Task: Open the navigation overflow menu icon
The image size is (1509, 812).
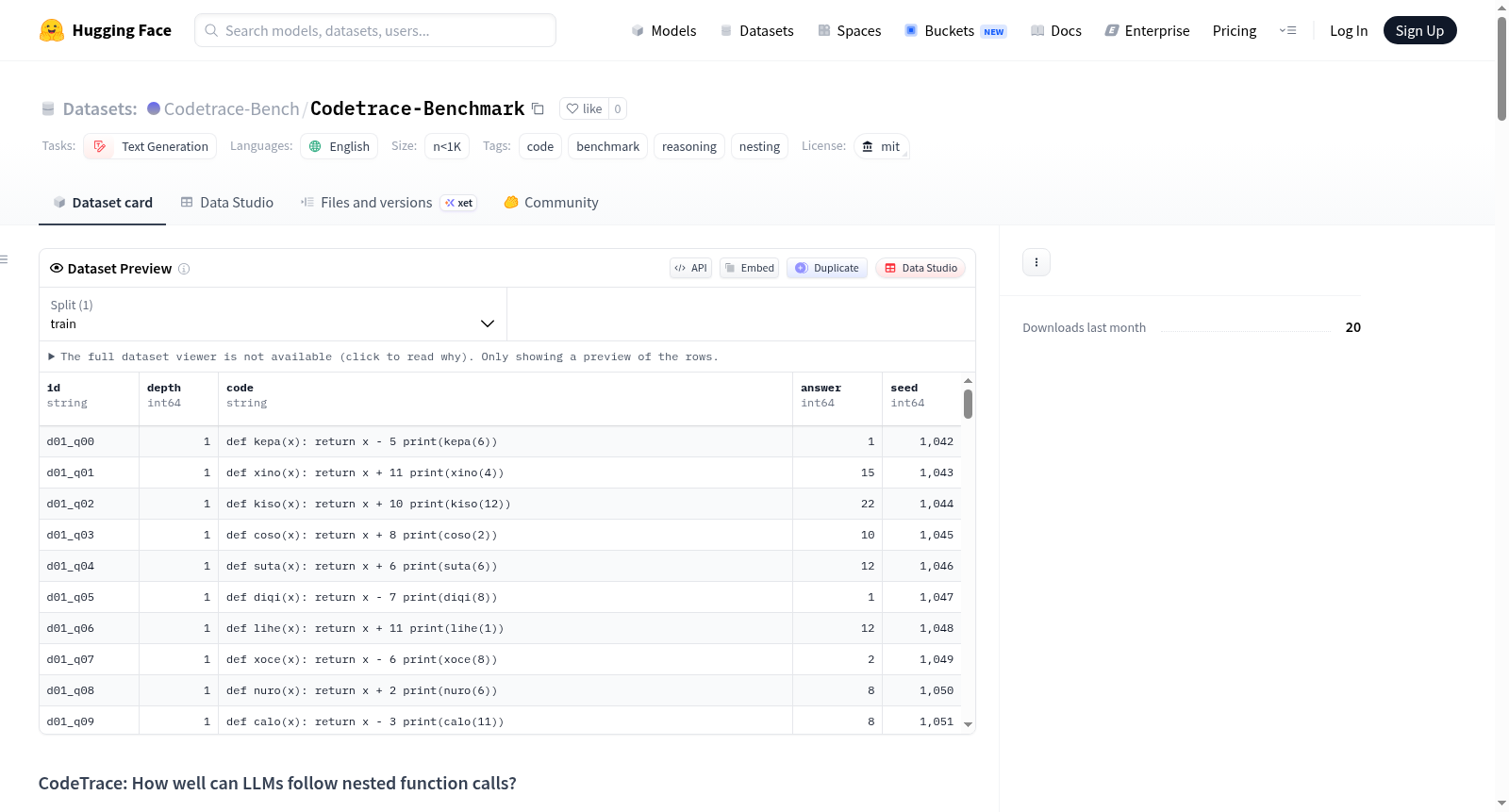Action: click(1287, 30)
